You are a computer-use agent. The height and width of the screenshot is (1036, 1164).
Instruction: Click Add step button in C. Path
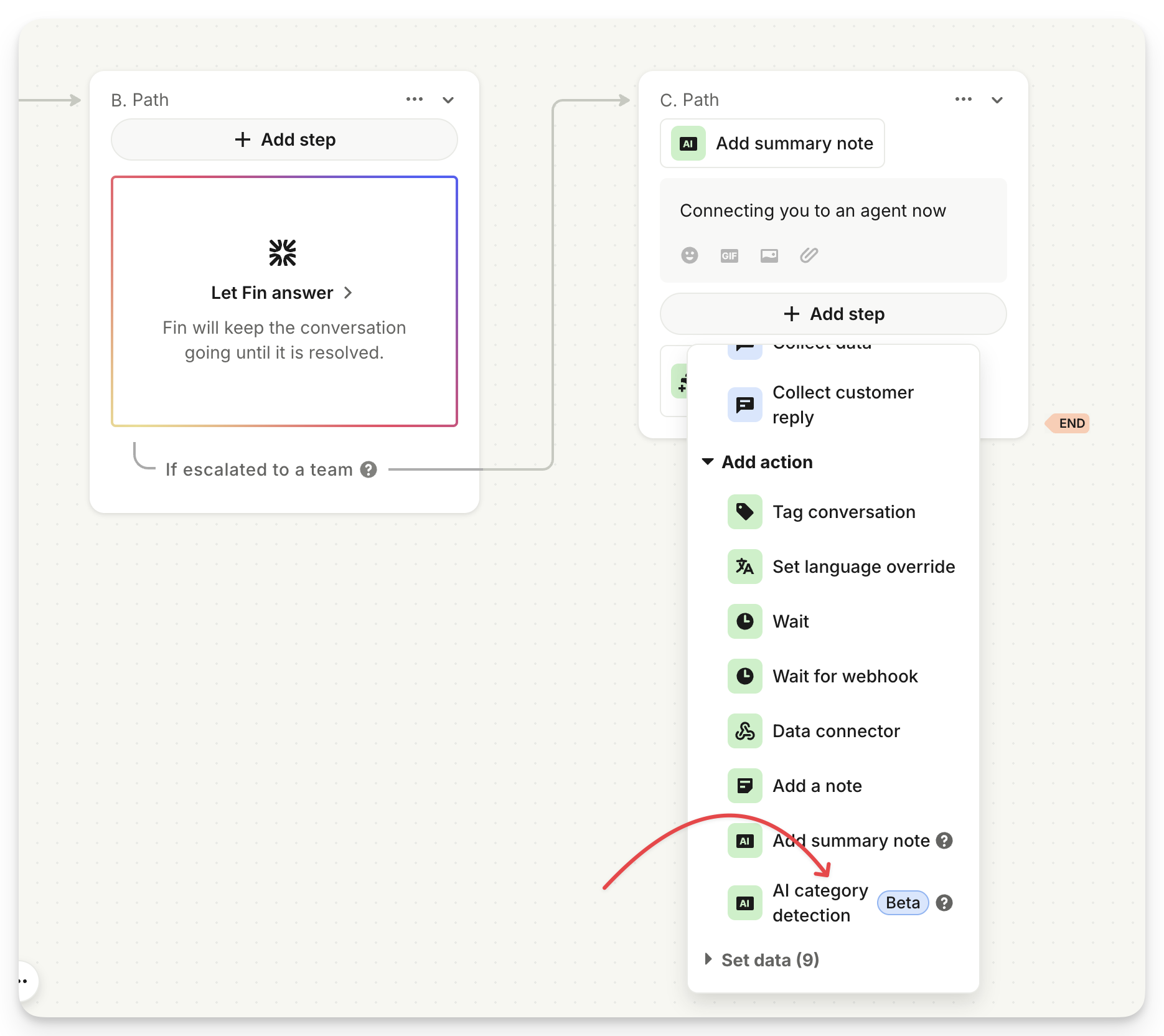pos(833,314)
